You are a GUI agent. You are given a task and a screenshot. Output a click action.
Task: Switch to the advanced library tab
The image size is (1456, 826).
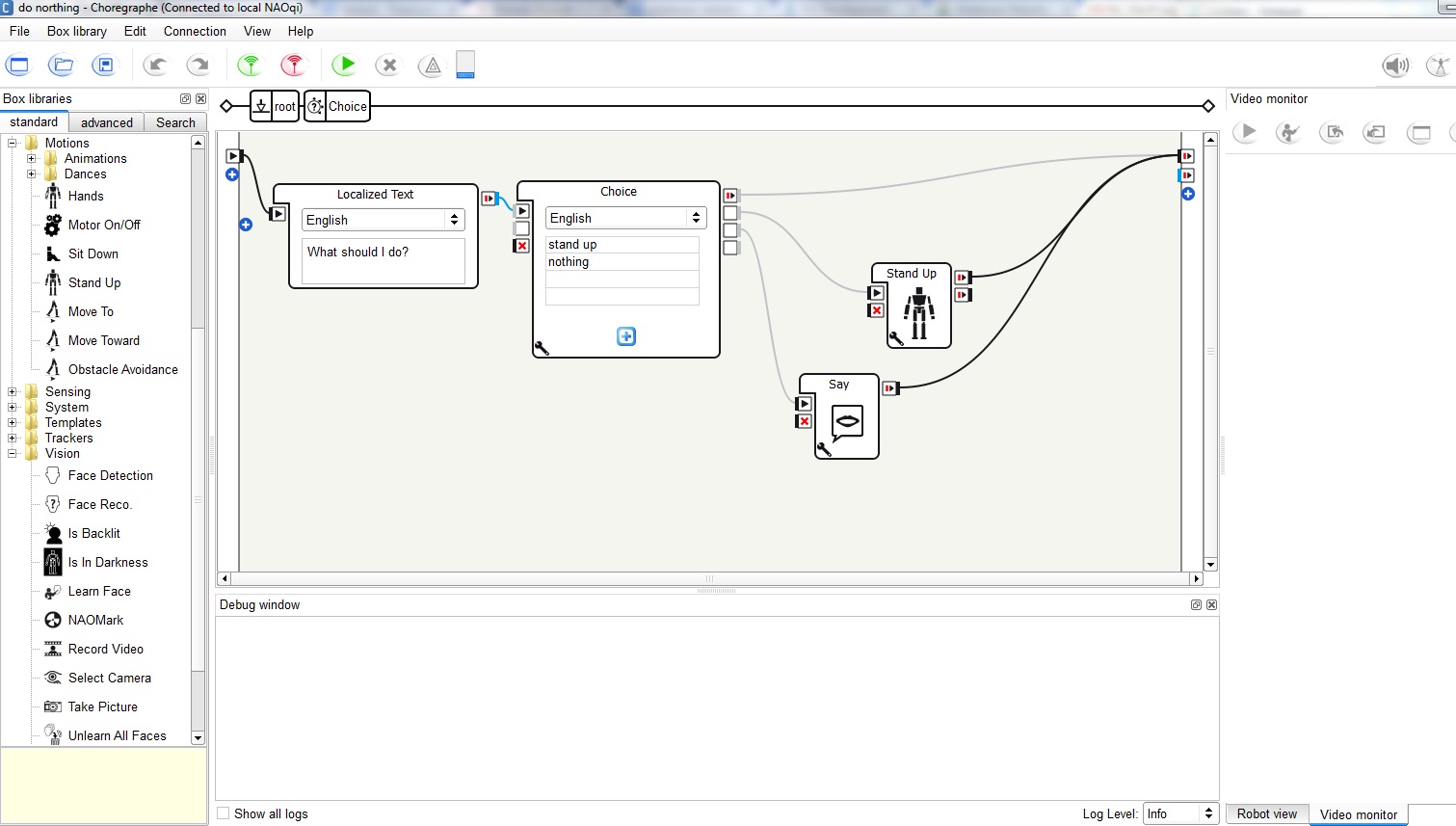pyautogui.click(x=107, y=122)
